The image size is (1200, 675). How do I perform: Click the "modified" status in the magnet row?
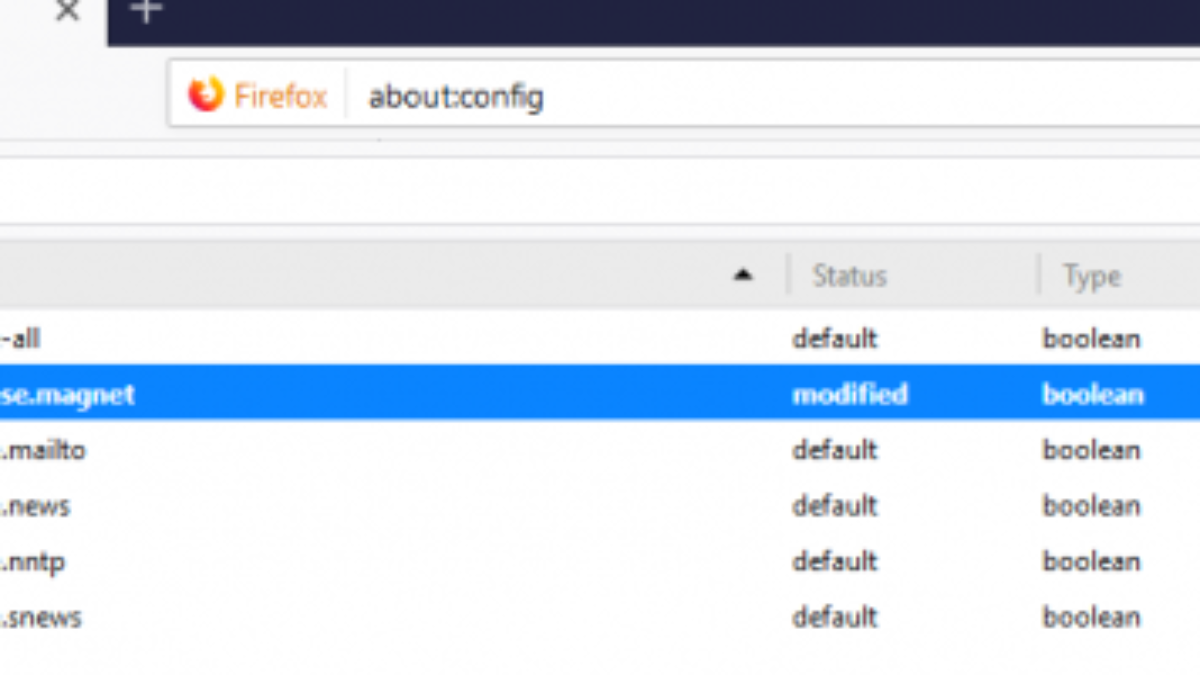pyautogui.click(x=849, y=394)
